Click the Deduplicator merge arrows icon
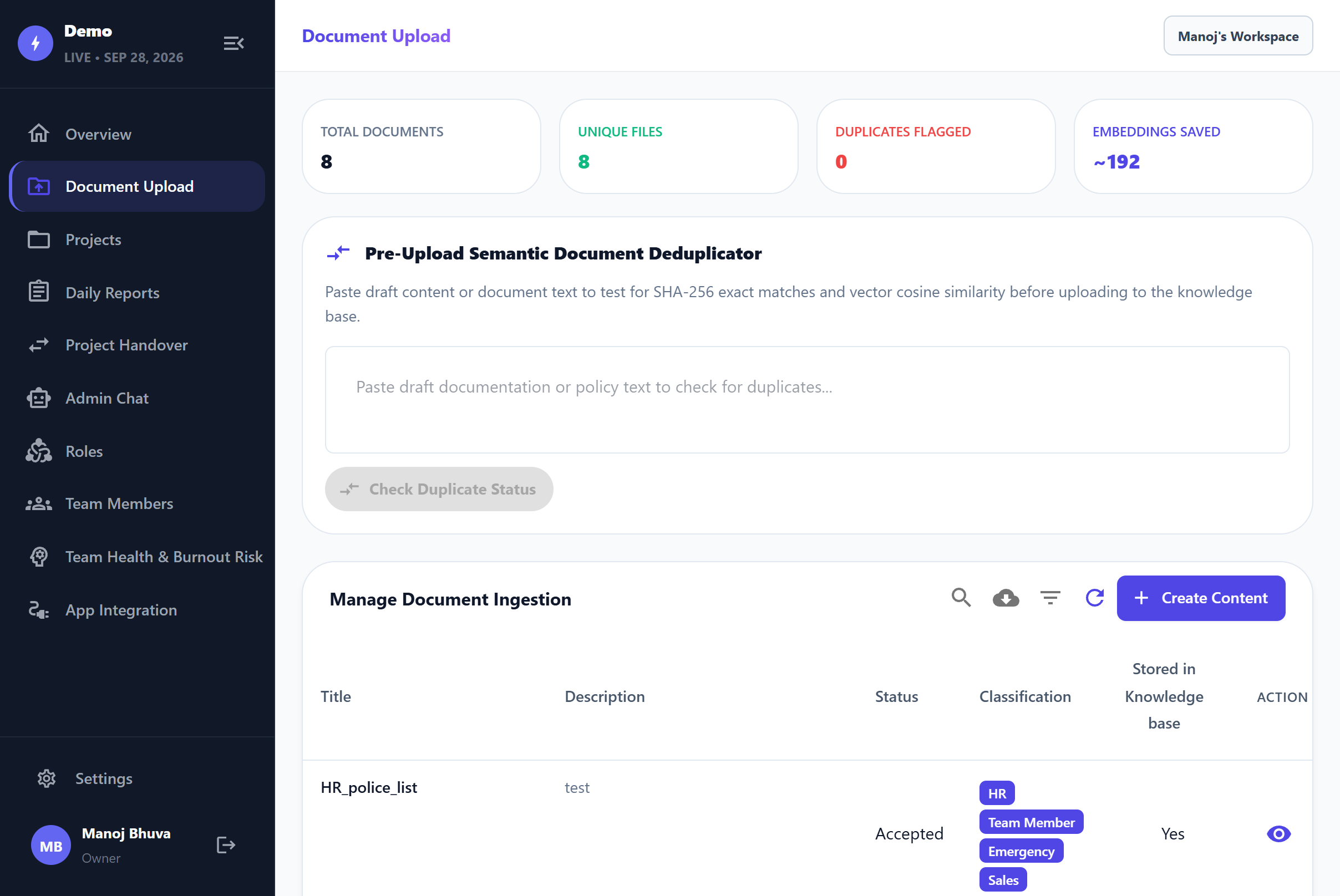This screenshot has width=1340, height=896. (338, 253)
